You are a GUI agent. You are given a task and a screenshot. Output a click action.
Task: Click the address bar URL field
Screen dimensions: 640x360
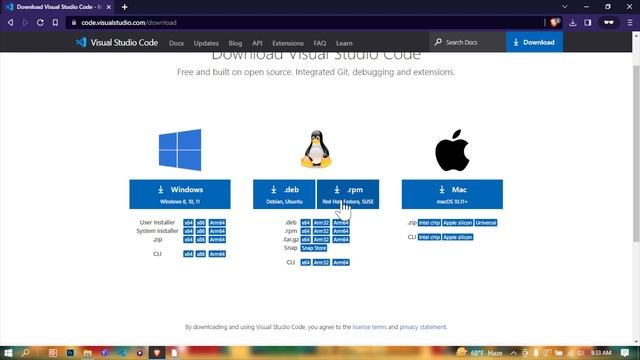tap(306, 22)
